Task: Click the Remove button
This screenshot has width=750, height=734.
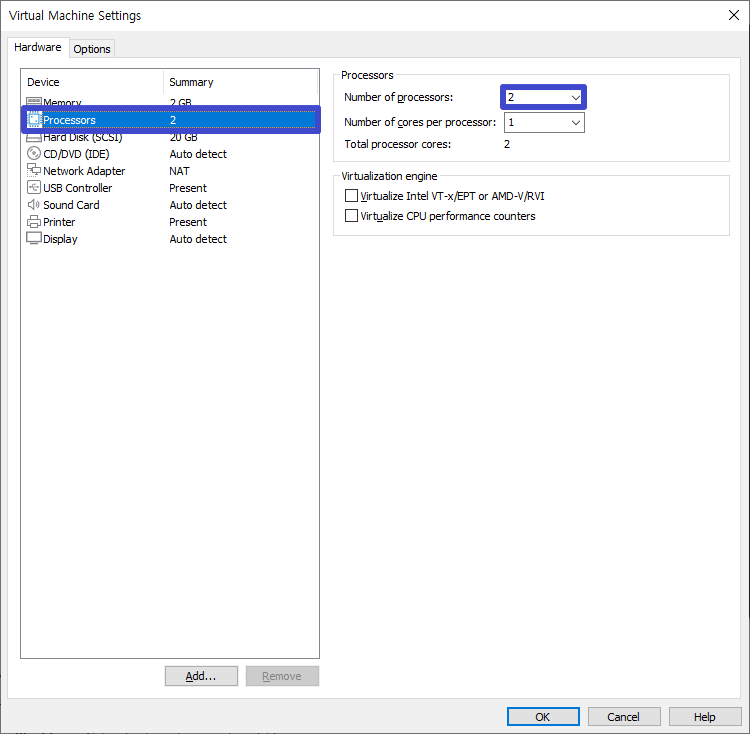Action: [282, 676]
